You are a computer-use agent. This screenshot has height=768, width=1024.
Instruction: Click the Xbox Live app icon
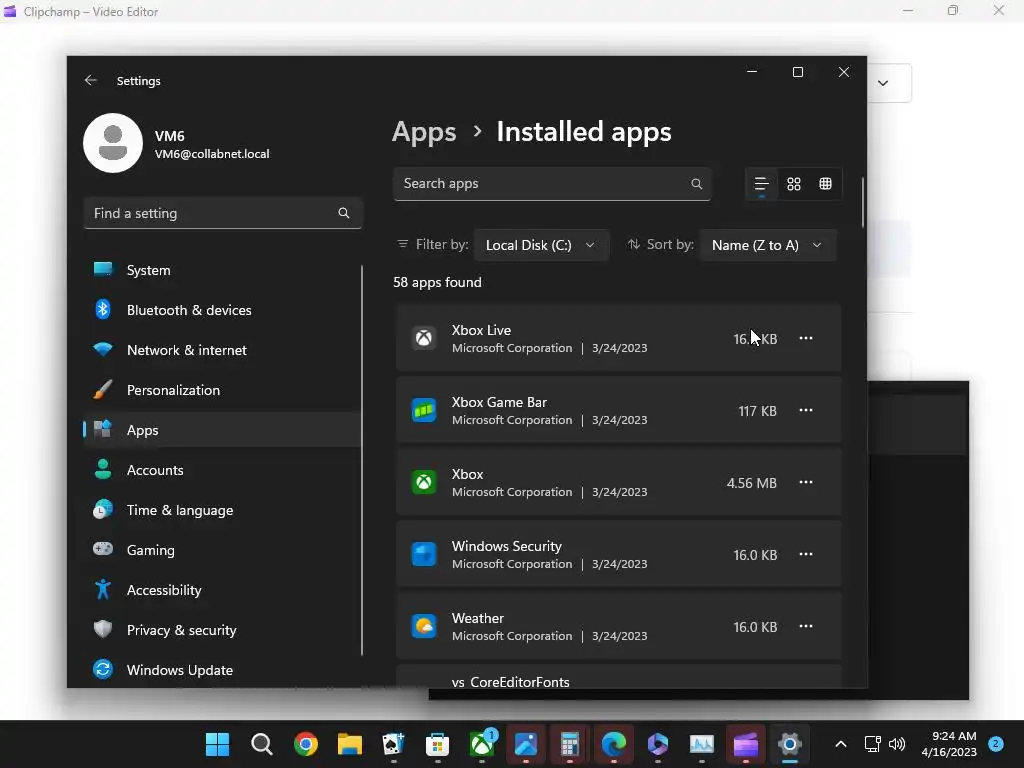tap(424, 338)
